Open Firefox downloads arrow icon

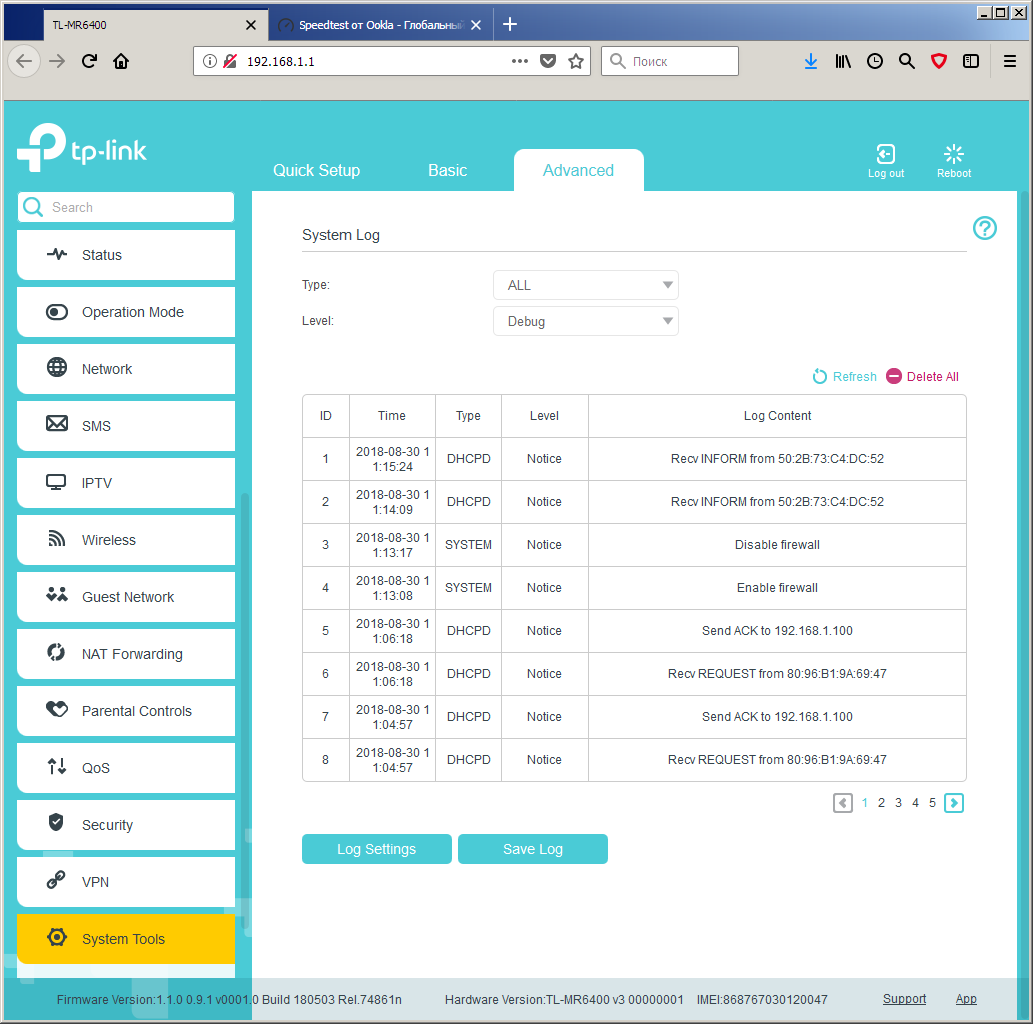coord(810,61)
